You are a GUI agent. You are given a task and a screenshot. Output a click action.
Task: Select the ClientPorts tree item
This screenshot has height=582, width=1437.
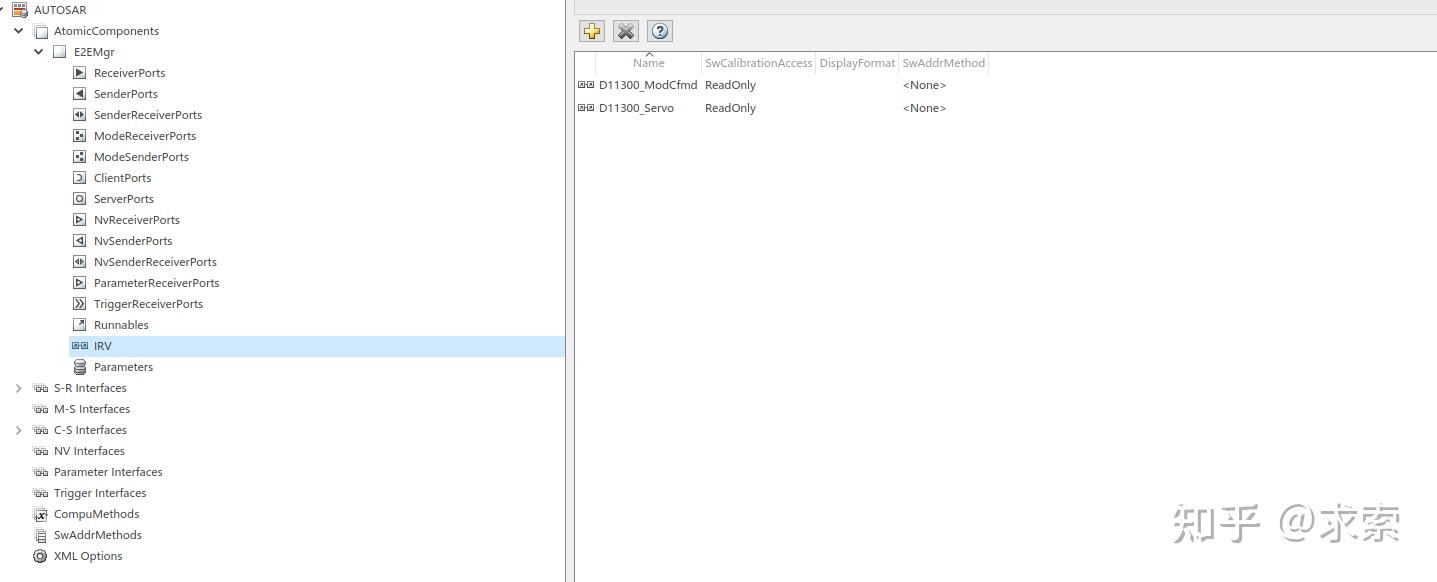tap(123, 178)
